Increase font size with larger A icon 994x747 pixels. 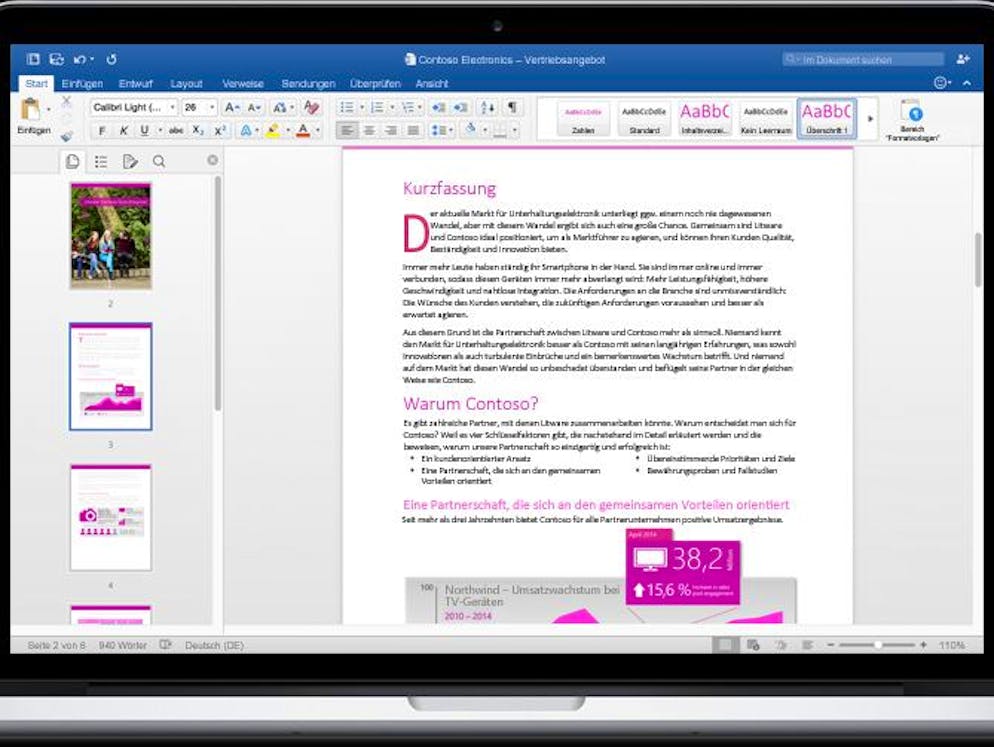pos(232,108)
